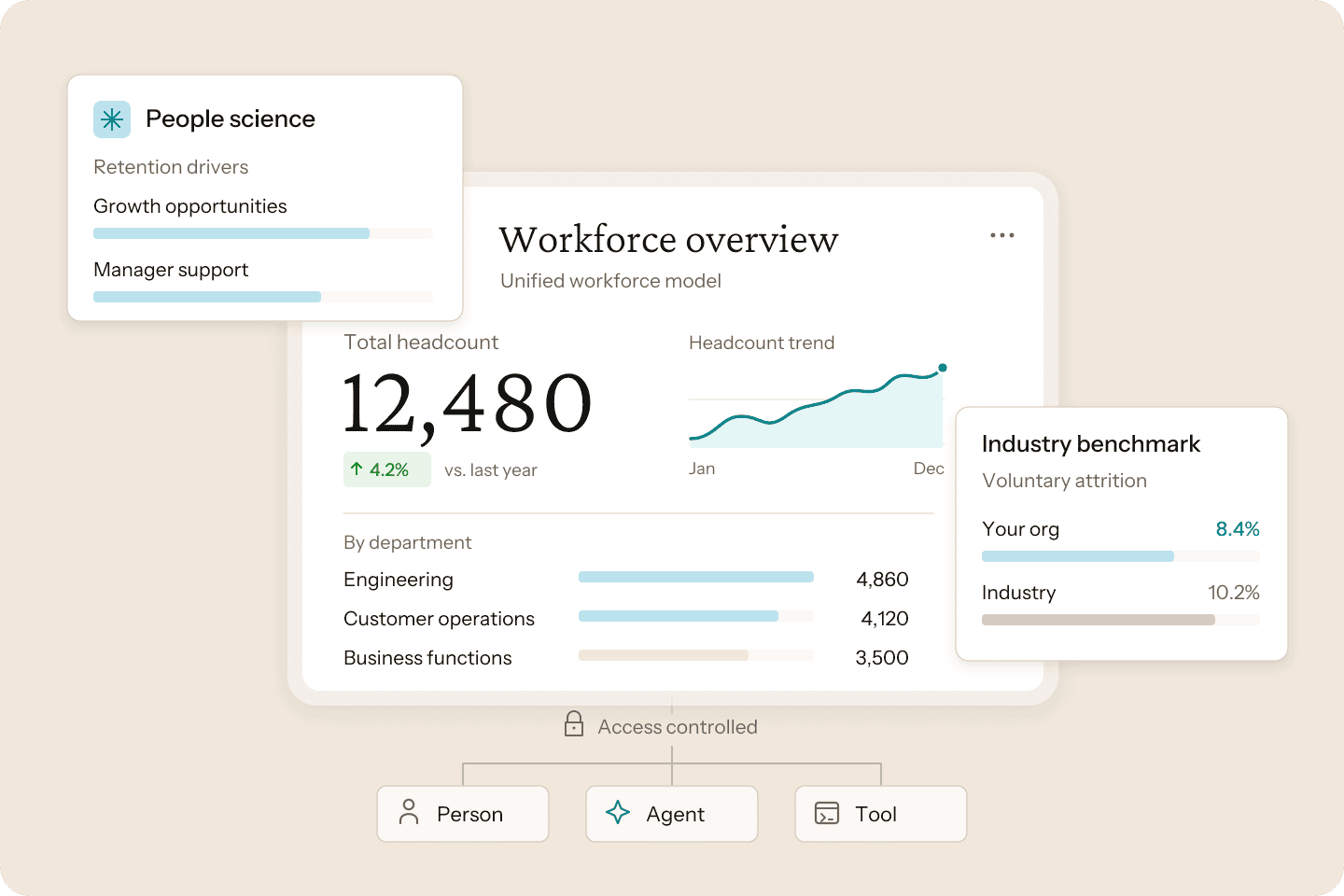Open the three-dot menu on Workforce overview
Screen dimensions: 1344x896
1002,235
